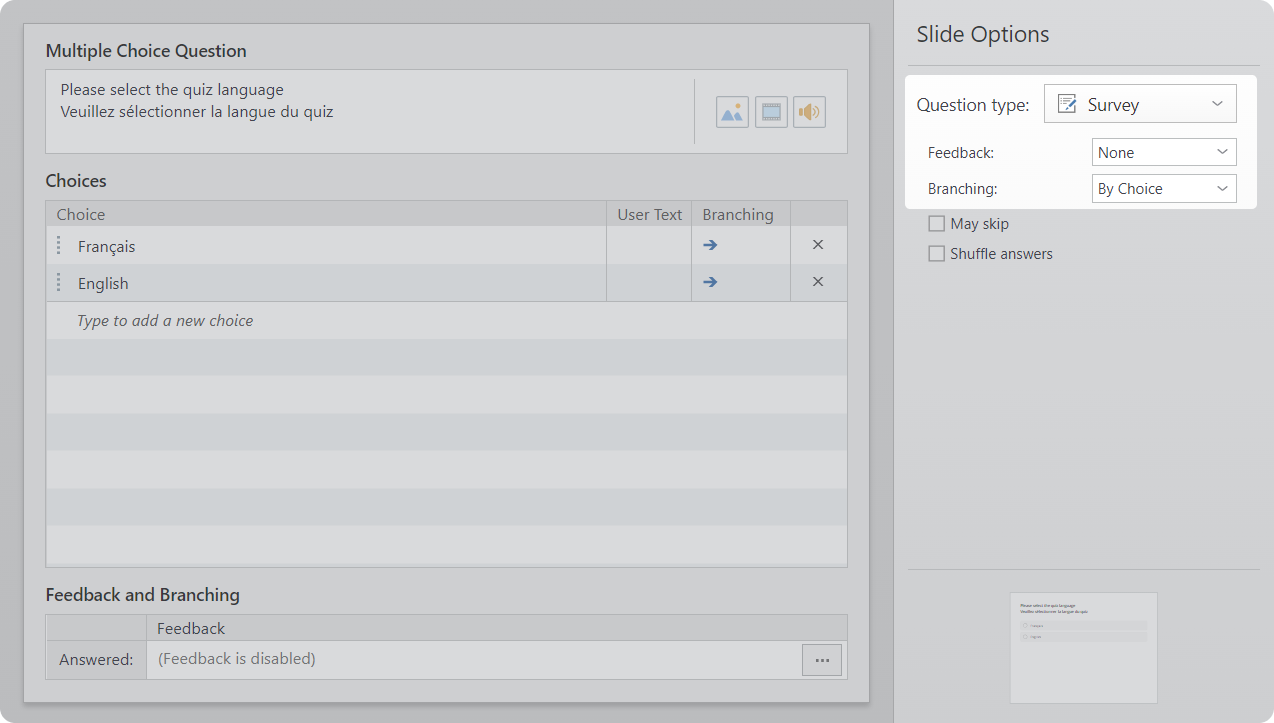The image size is (1274, 723).
Task: Click the drag handle beside English
Action: coord(59,282)
